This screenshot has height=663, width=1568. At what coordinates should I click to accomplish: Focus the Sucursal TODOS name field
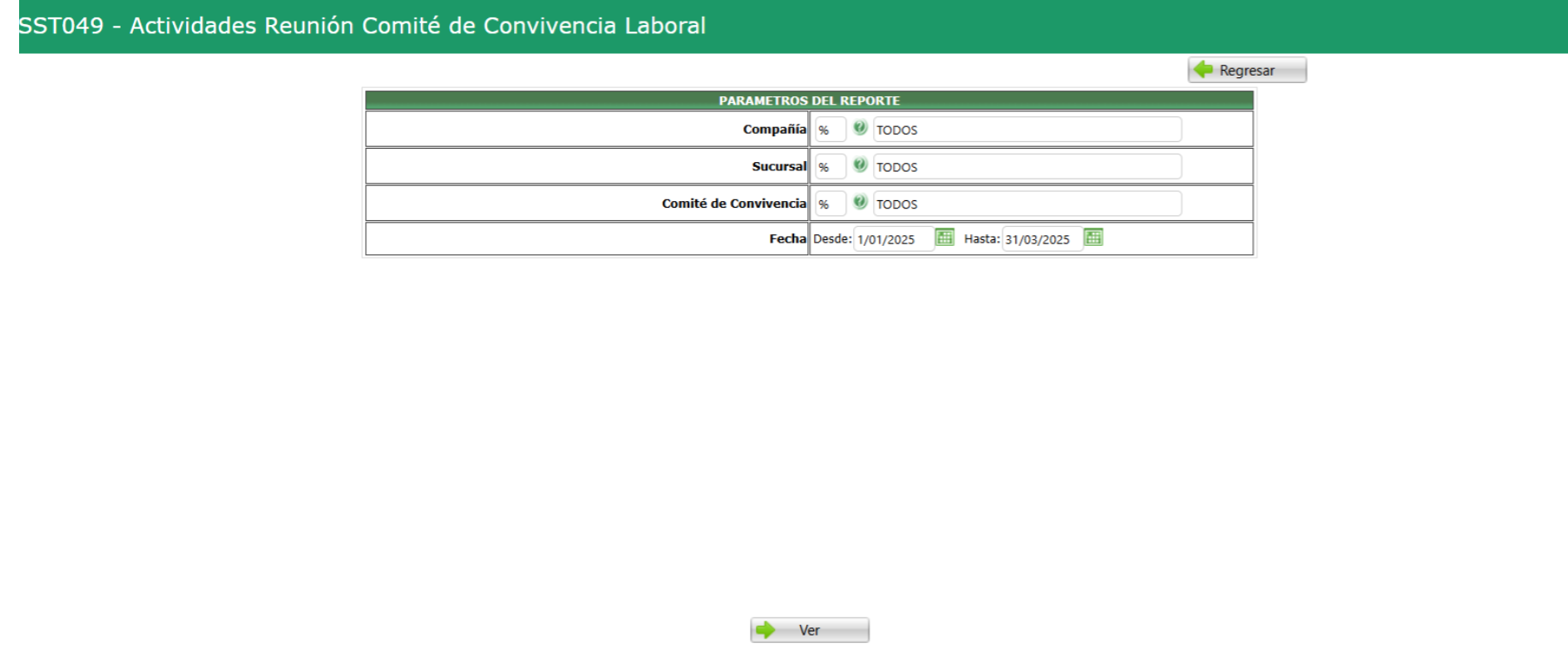click(x=1027, y=166)
